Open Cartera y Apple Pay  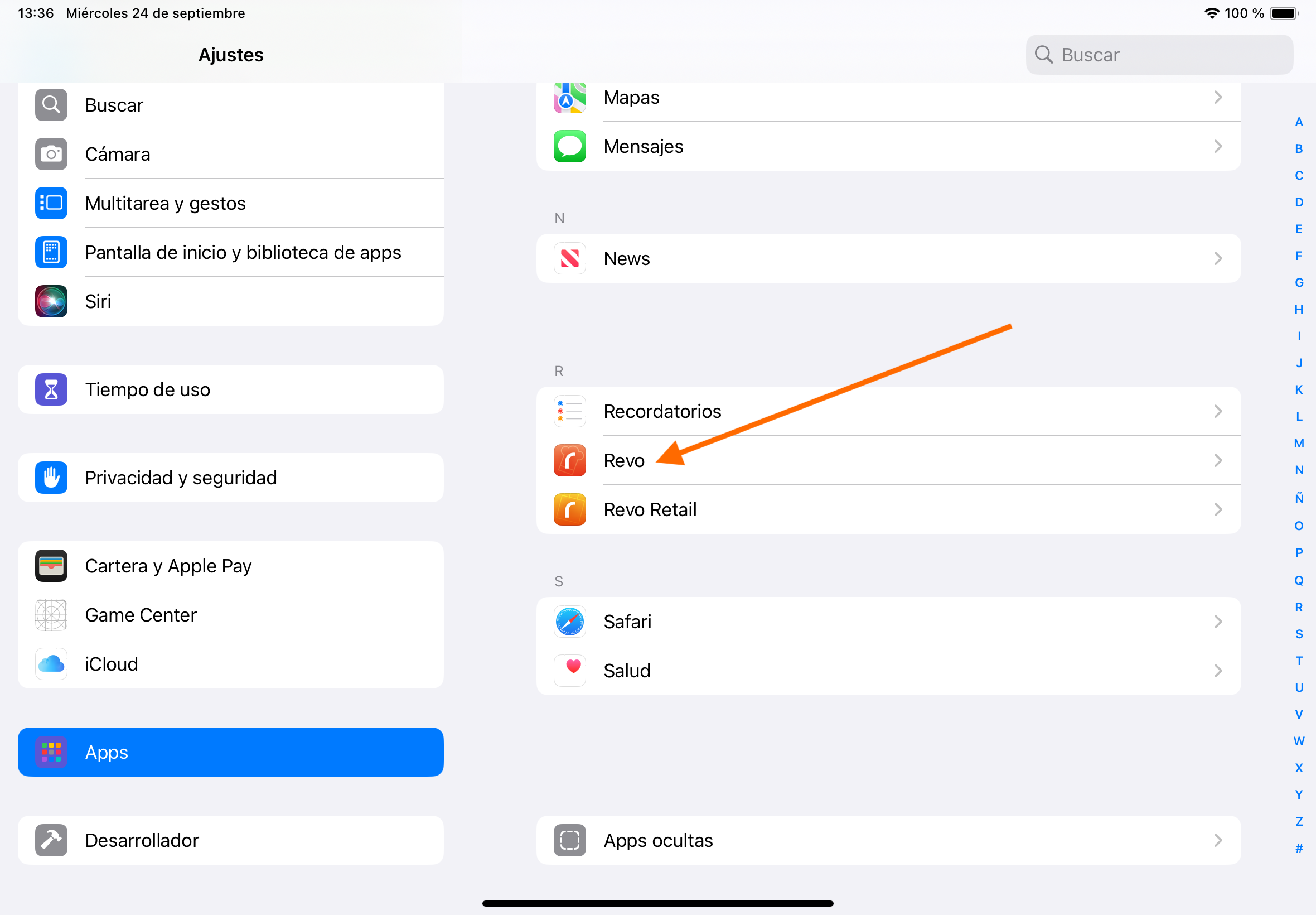click(x=230, y=566)
